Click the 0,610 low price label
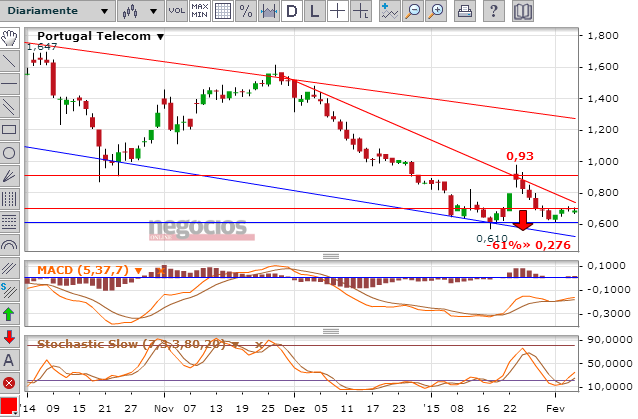638x419 pixels. (x=492, y=238)
